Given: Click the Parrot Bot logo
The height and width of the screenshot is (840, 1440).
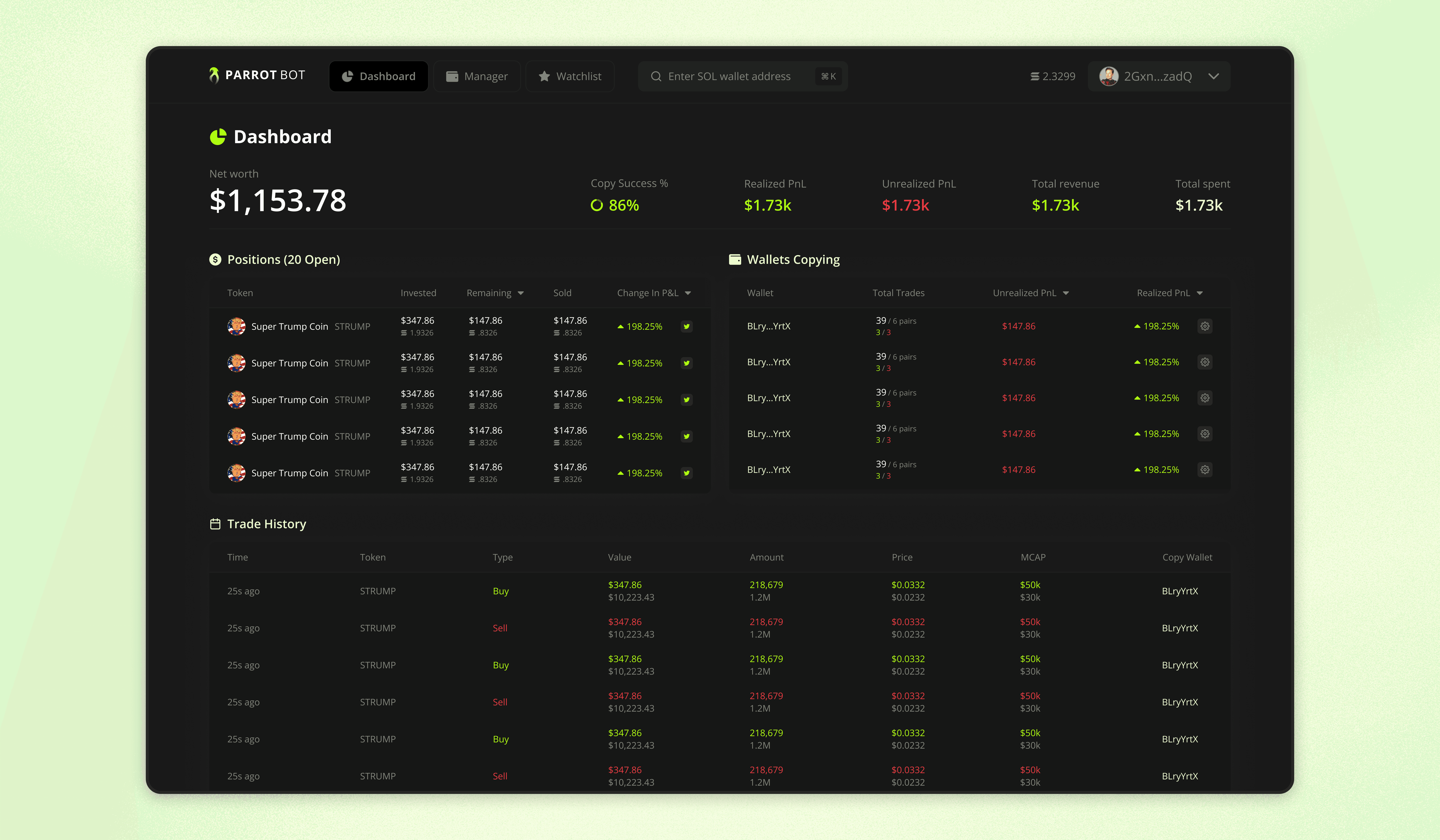Looking at the screenshot, I should click(257, 75).
